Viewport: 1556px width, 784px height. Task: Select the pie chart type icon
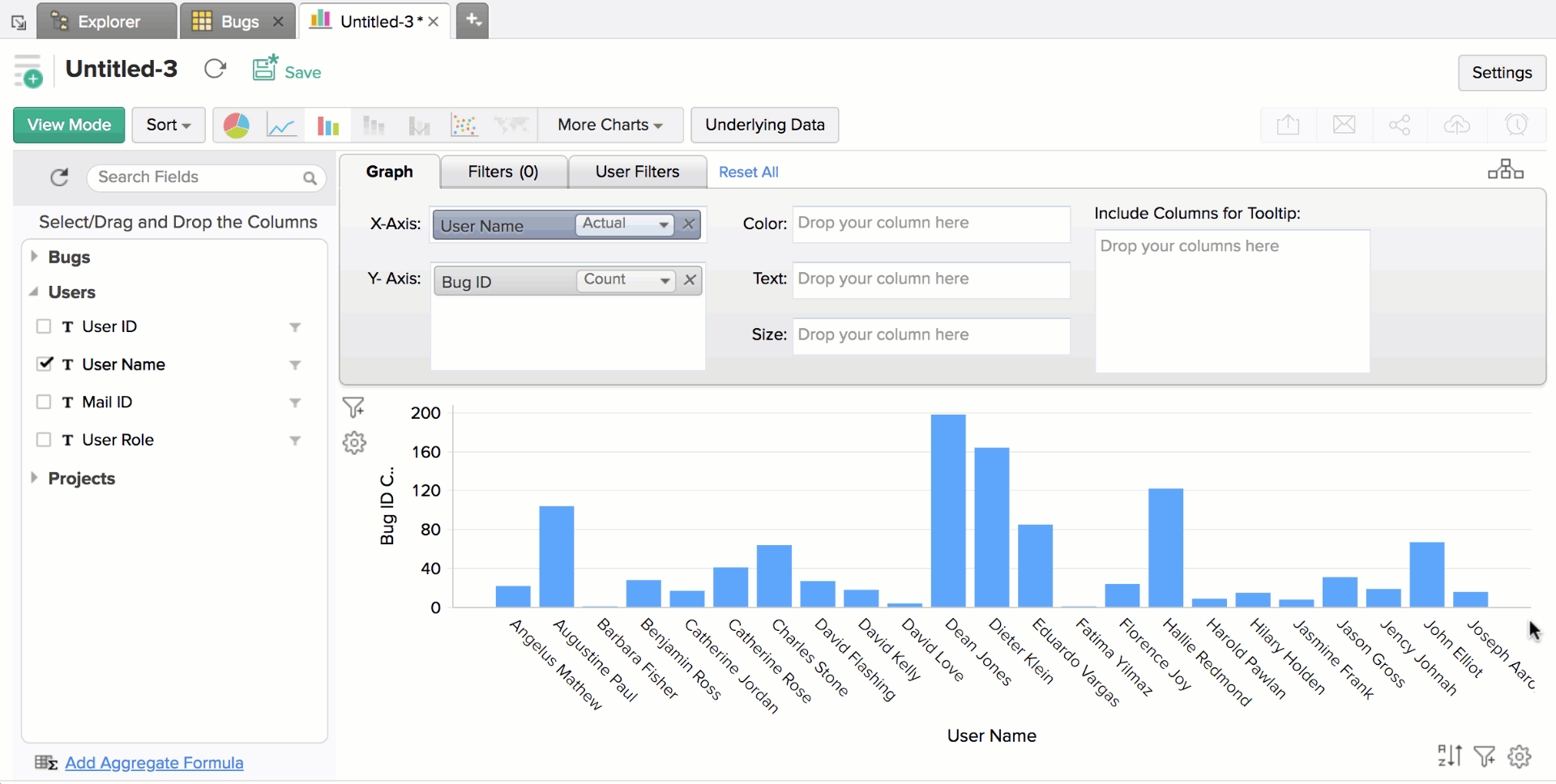pos(236,126)
